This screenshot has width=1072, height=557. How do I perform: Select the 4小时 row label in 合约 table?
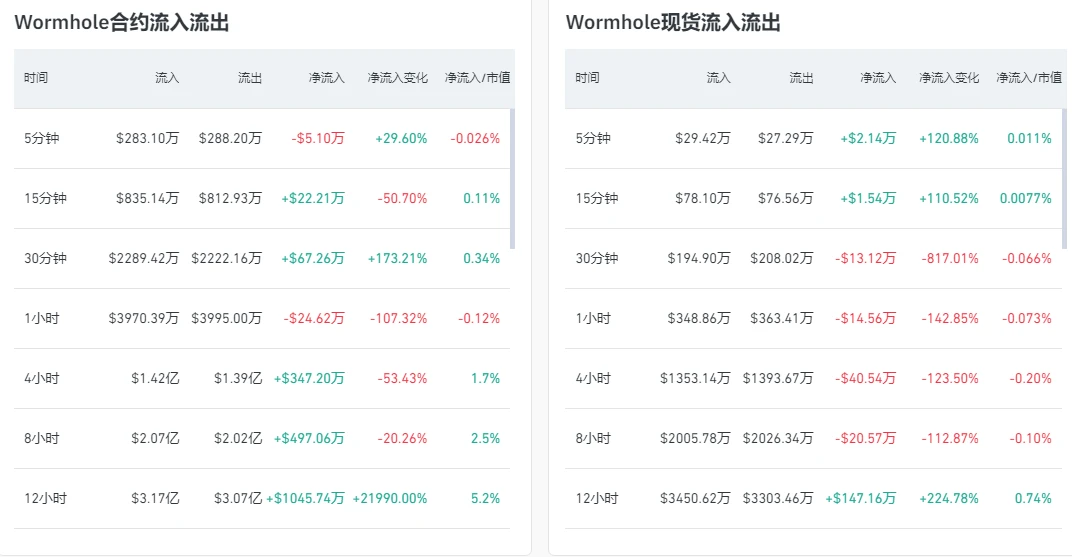42,379
